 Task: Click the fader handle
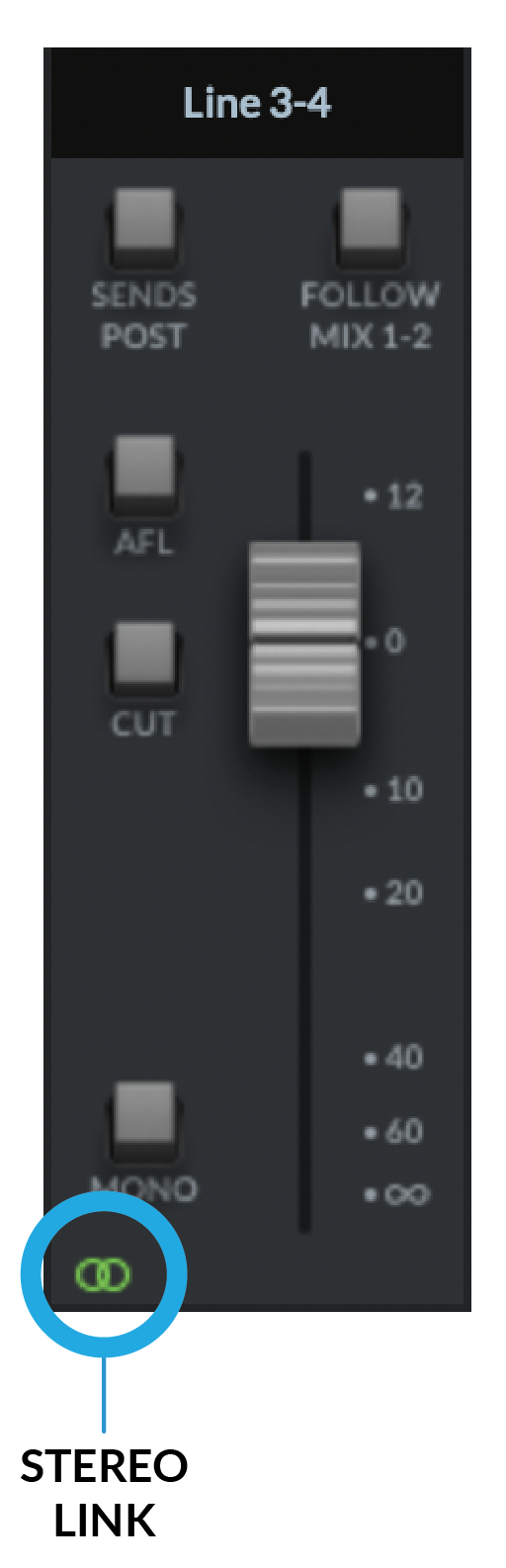[x=303, y=643]
